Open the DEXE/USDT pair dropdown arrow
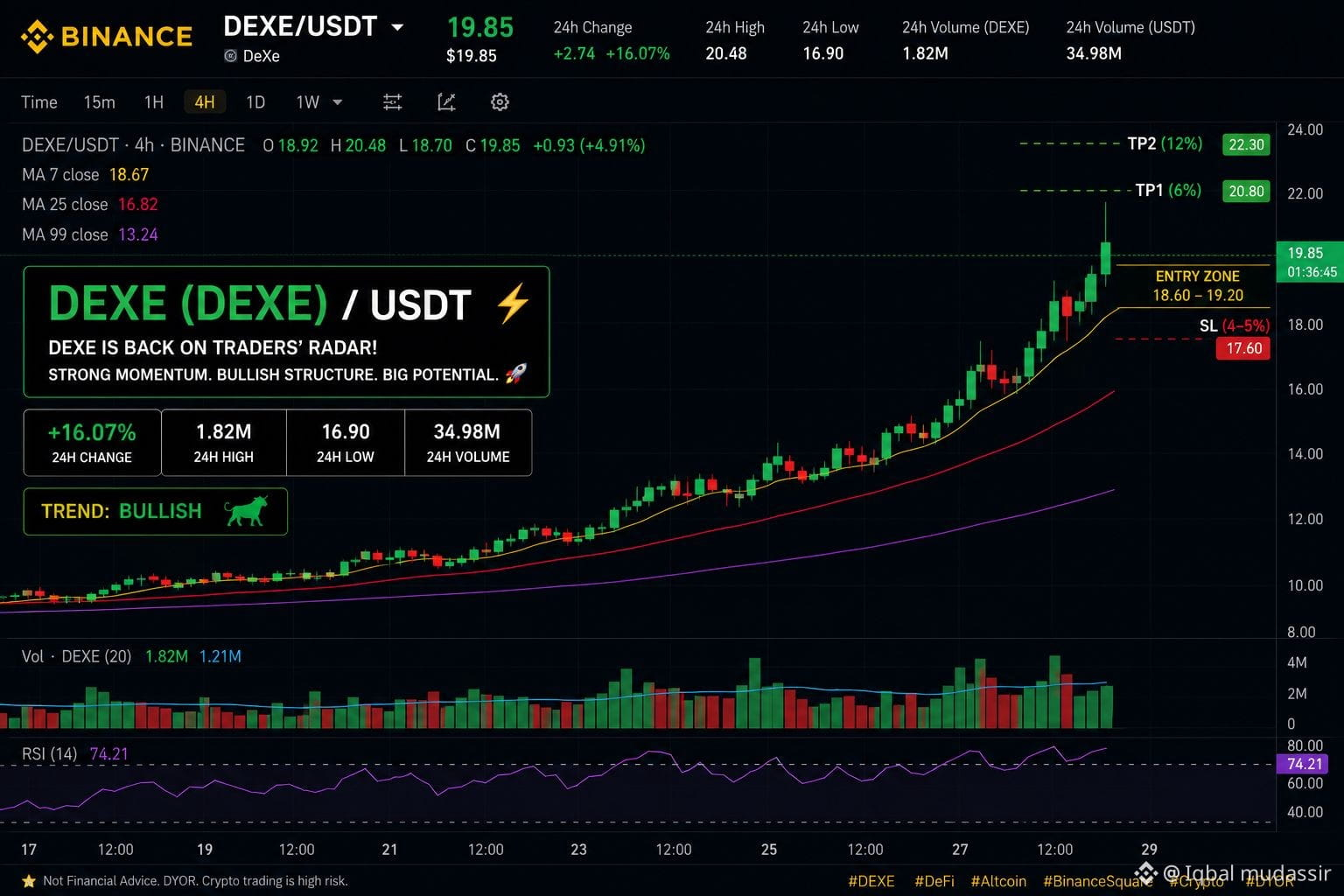Image resolution: width=1344 pixels, height=896 pixels. tap(397, 27)
